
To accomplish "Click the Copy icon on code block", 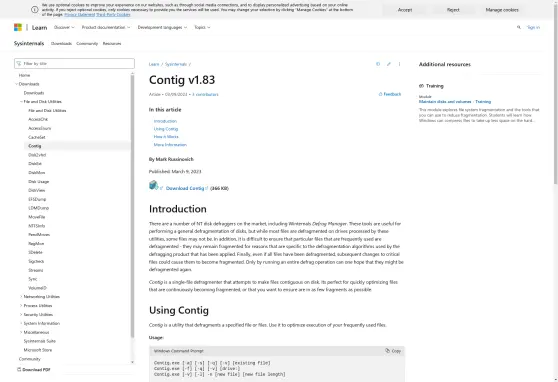I will click(388, 351).
